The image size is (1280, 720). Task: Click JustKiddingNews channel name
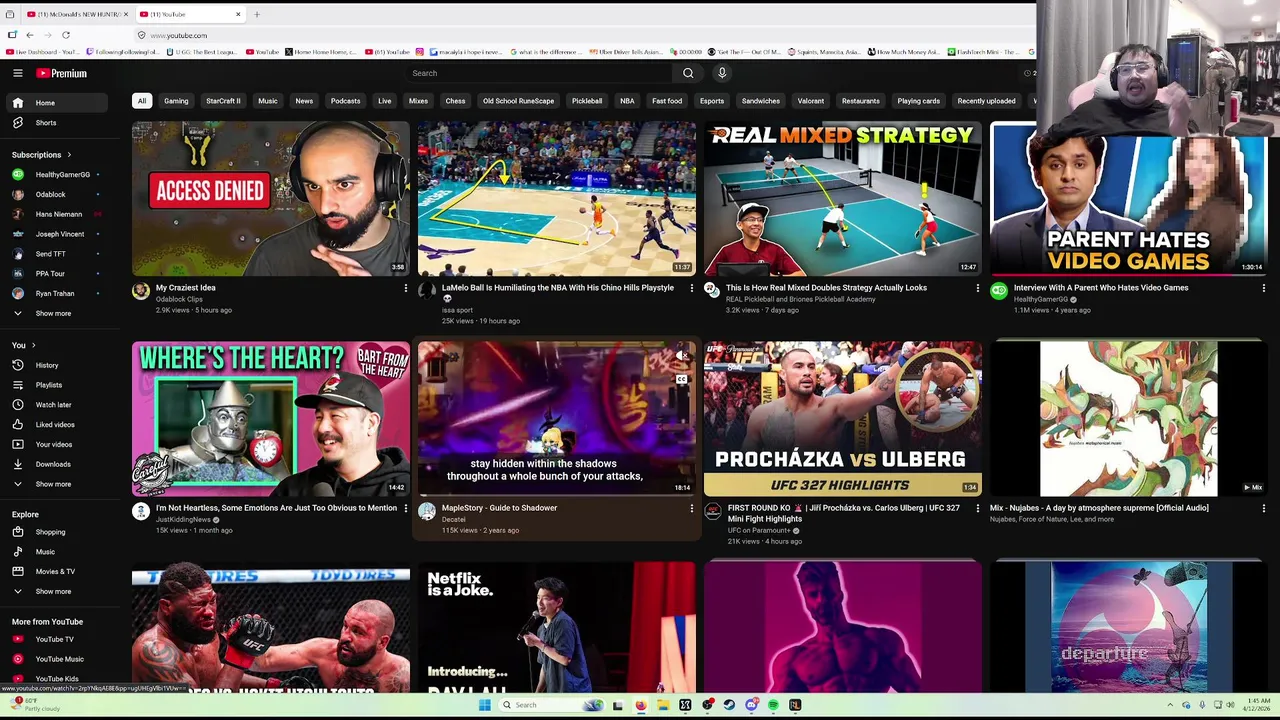point(183,520)
